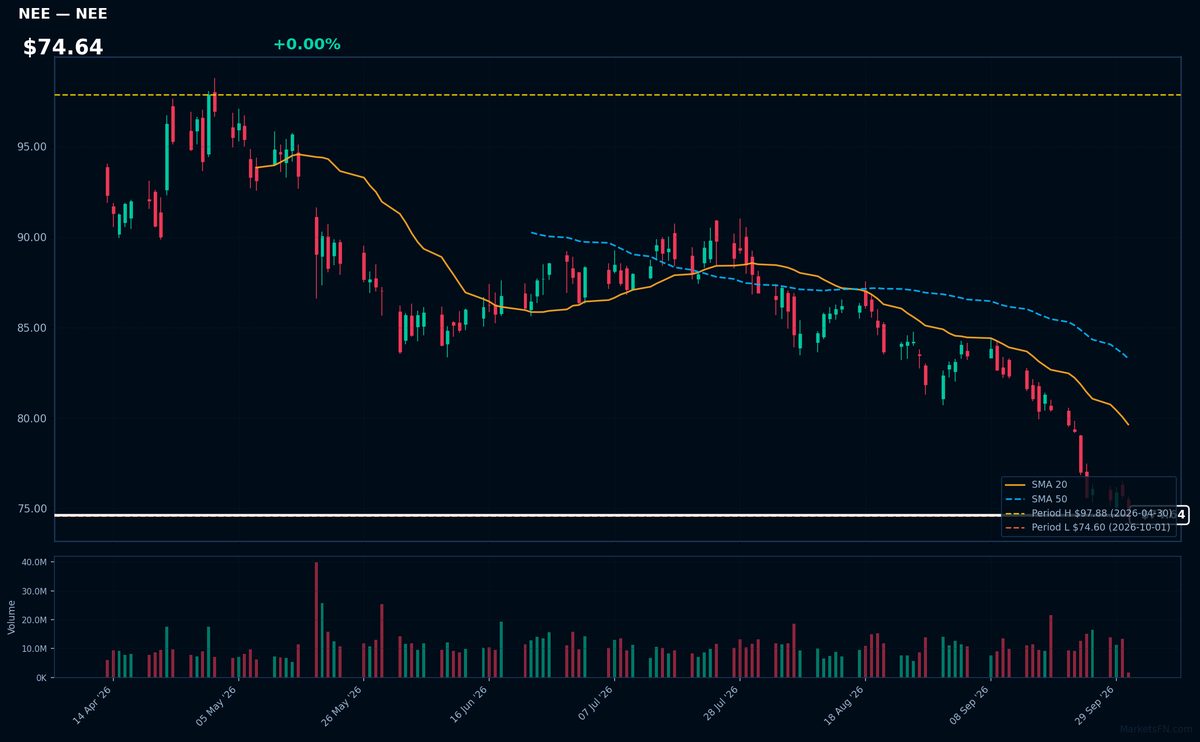The height and width of the screenshot is (742, 1200).
Task: Select the 08 Sep '26 date label
Action: pyautogui.click(x=970, y=705)
